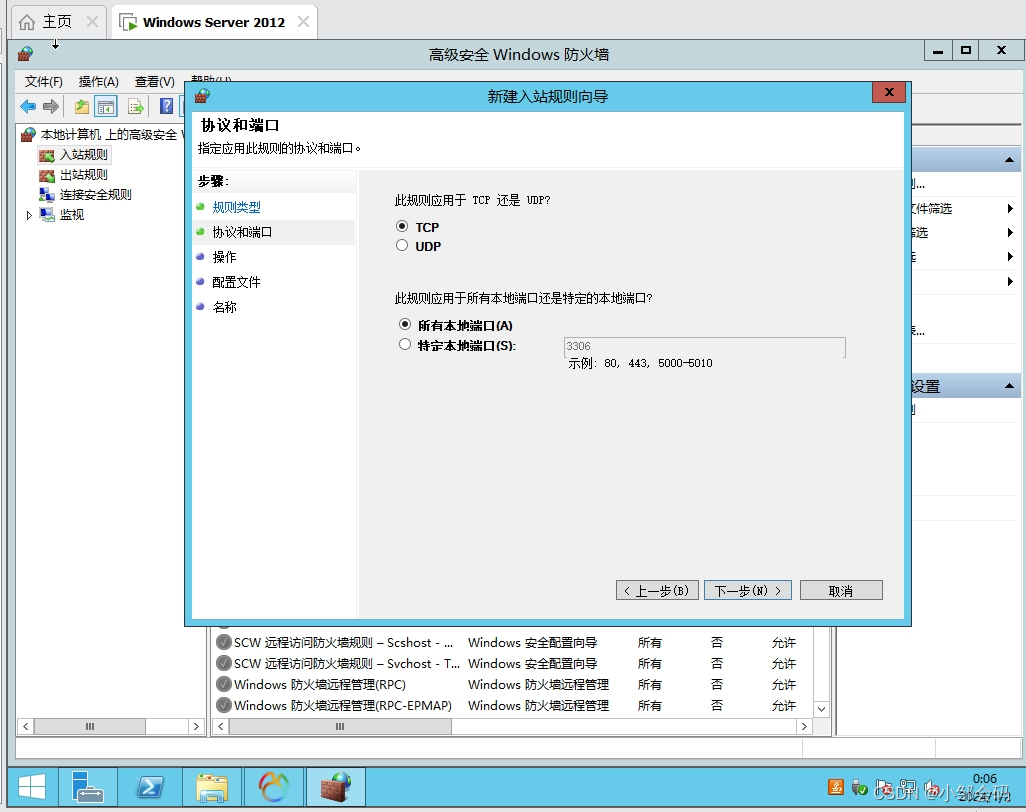Click the port number field showing 3306

pyautogui.click(x=704, y=346)
